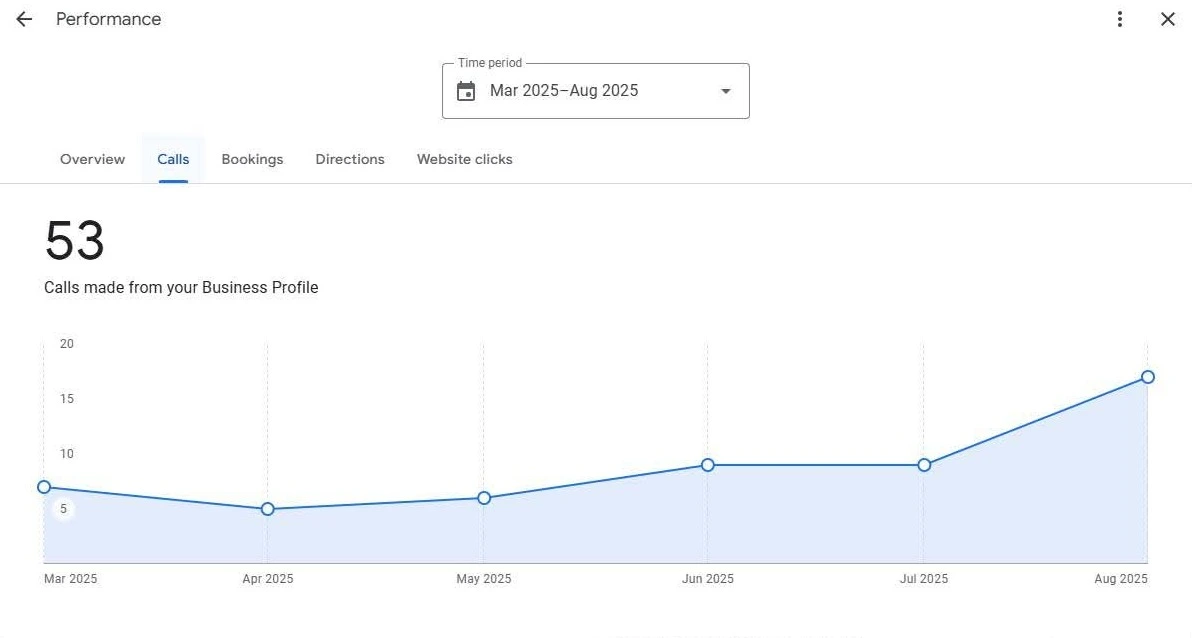Viewport: 1192px width, 638px height.
Task: Open the Time period dropdown arrow
Action: click(x=724, y=91)
